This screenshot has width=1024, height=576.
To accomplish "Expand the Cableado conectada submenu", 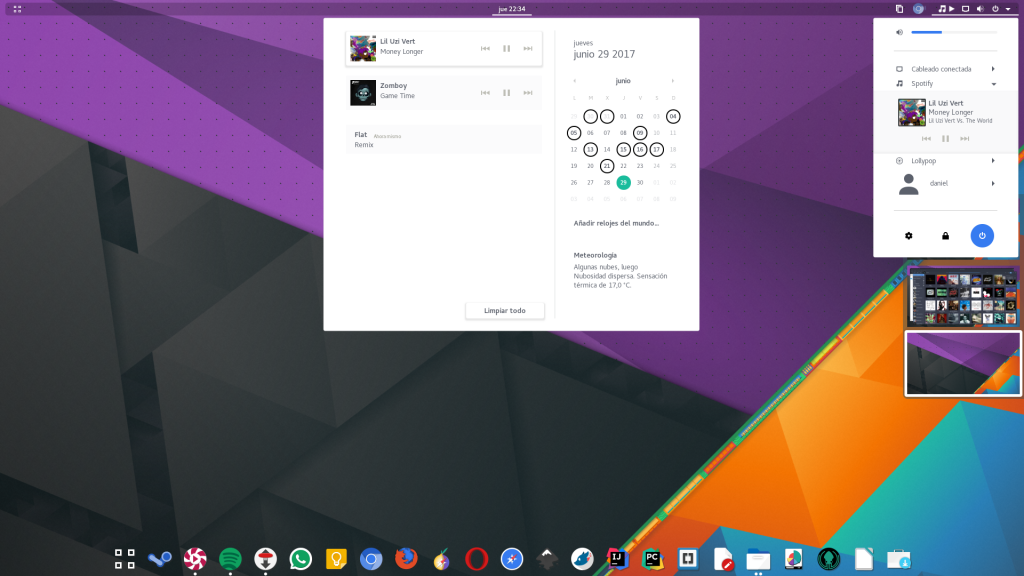I will [x=993, y=69].
